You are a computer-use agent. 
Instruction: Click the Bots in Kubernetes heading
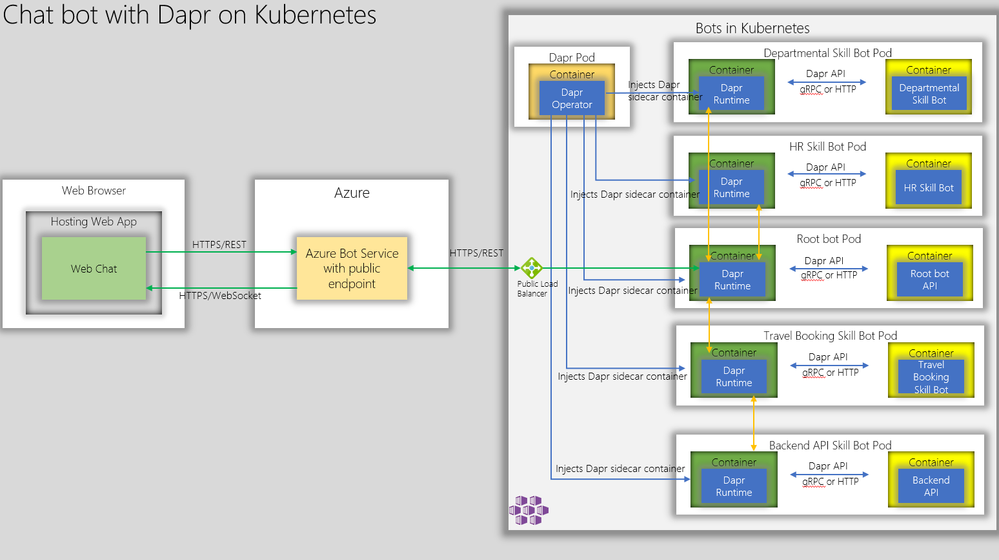click(x=752, y=28)
